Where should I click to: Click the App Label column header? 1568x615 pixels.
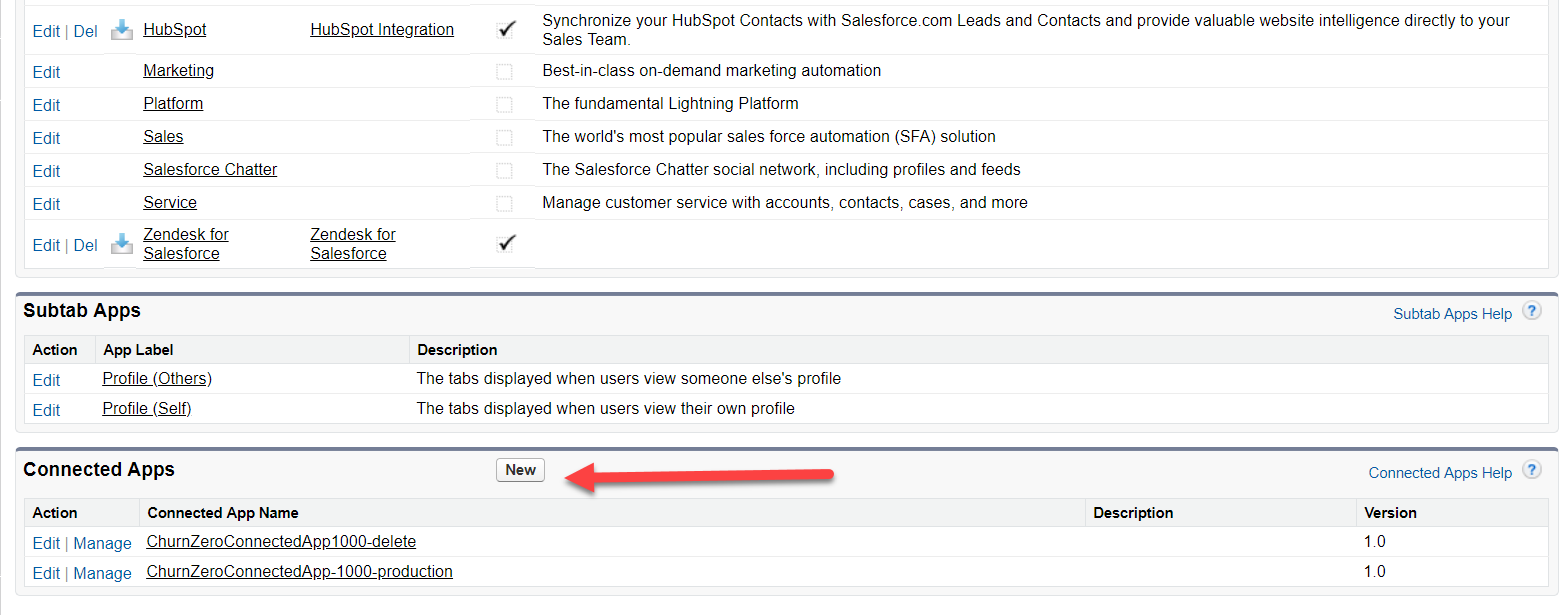[x=138, y=349]
